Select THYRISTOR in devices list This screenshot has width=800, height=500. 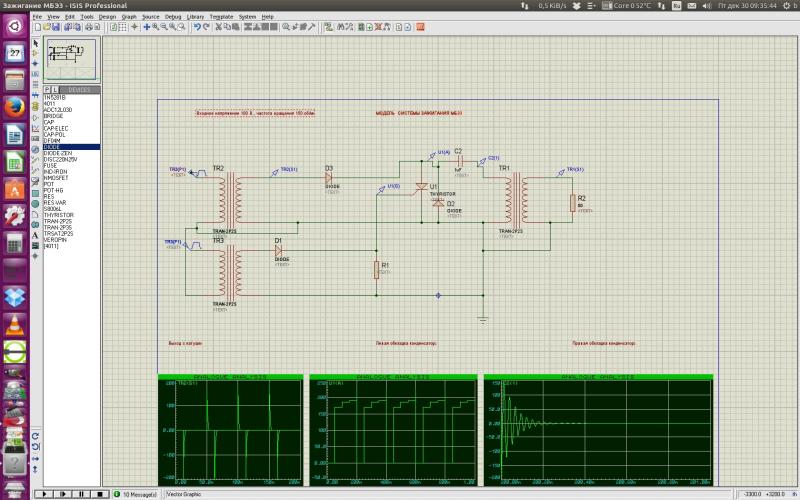[58, 214]
